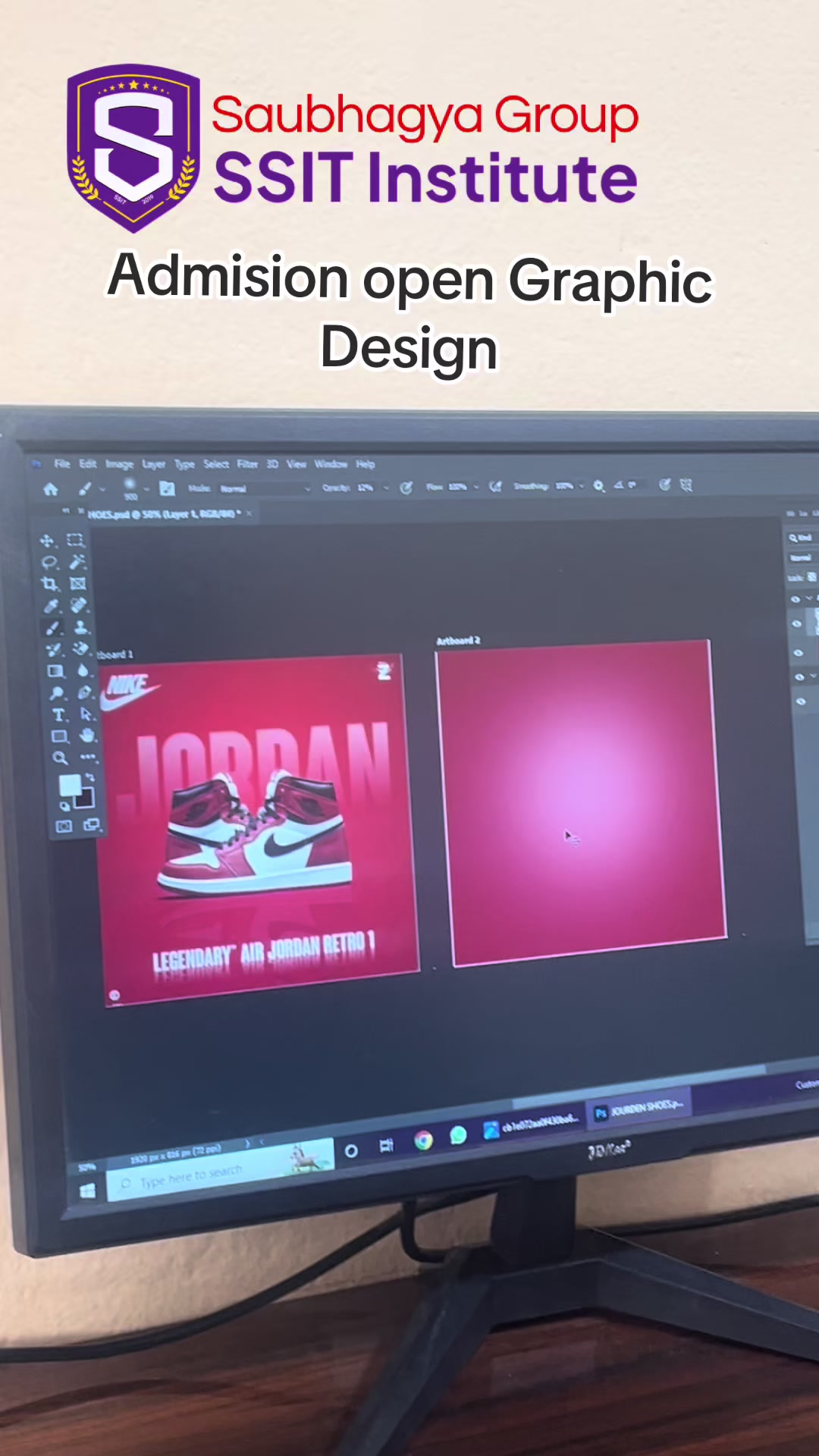The height and width of the screenshot is (1456, 819).
Task: Select the Path Selection tool
Action: tap(86, 714)
